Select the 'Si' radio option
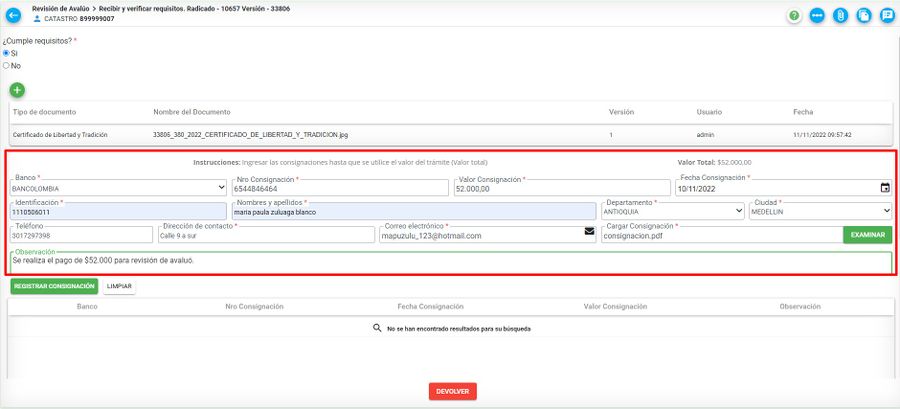 click(x=6, y=53)
